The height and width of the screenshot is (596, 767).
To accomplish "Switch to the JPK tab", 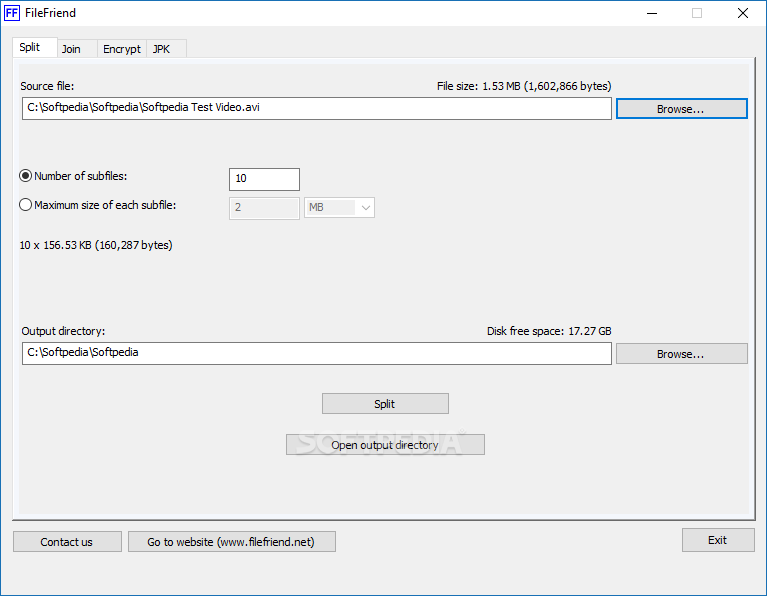I will pos(166,49).
